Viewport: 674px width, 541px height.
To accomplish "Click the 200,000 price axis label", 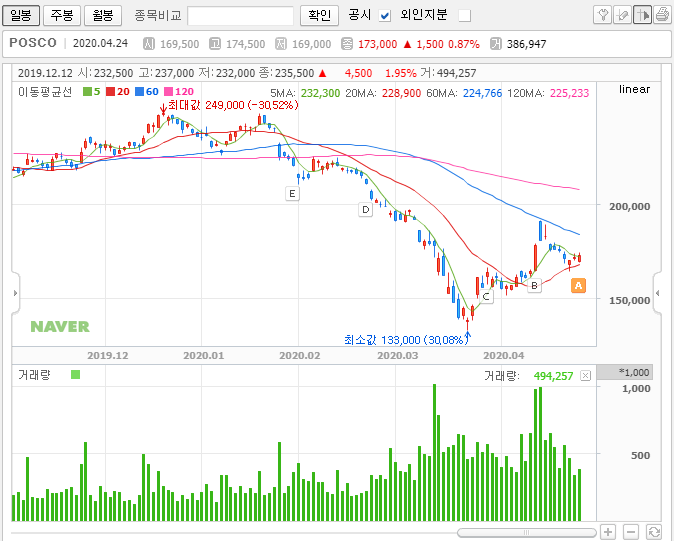I will [629, 206].
